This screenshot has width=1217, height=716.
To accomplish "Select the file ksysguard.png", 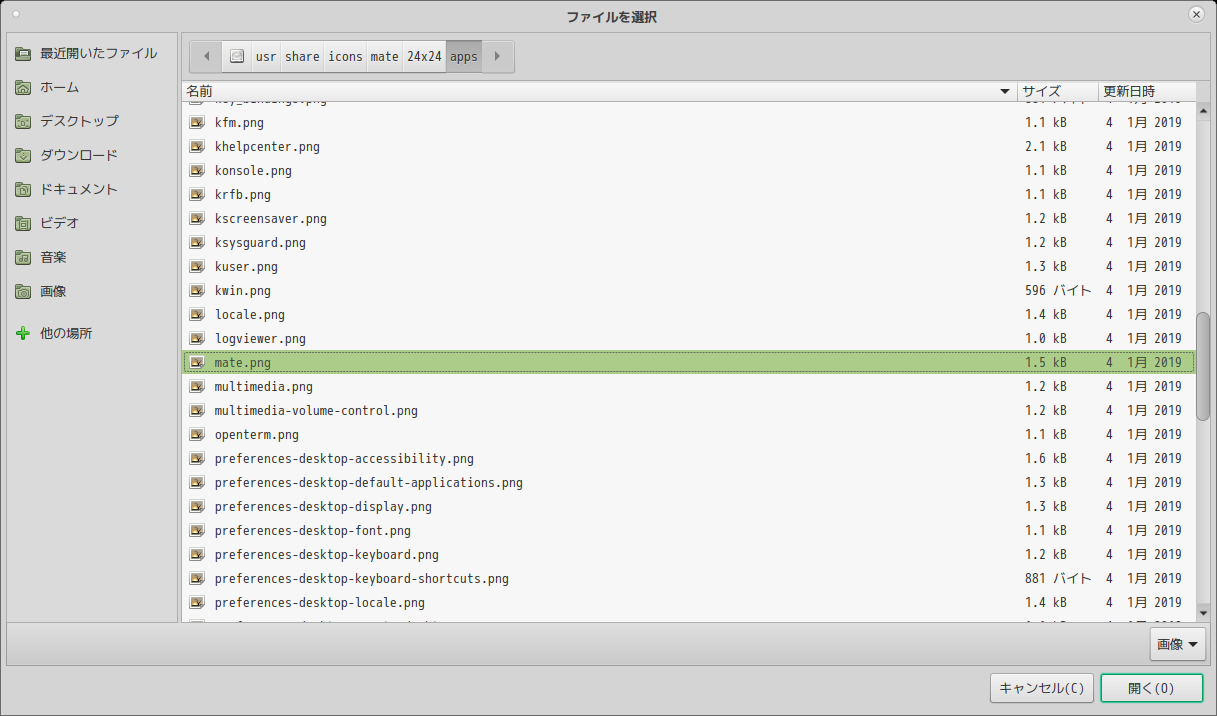I will coord(689,243).
